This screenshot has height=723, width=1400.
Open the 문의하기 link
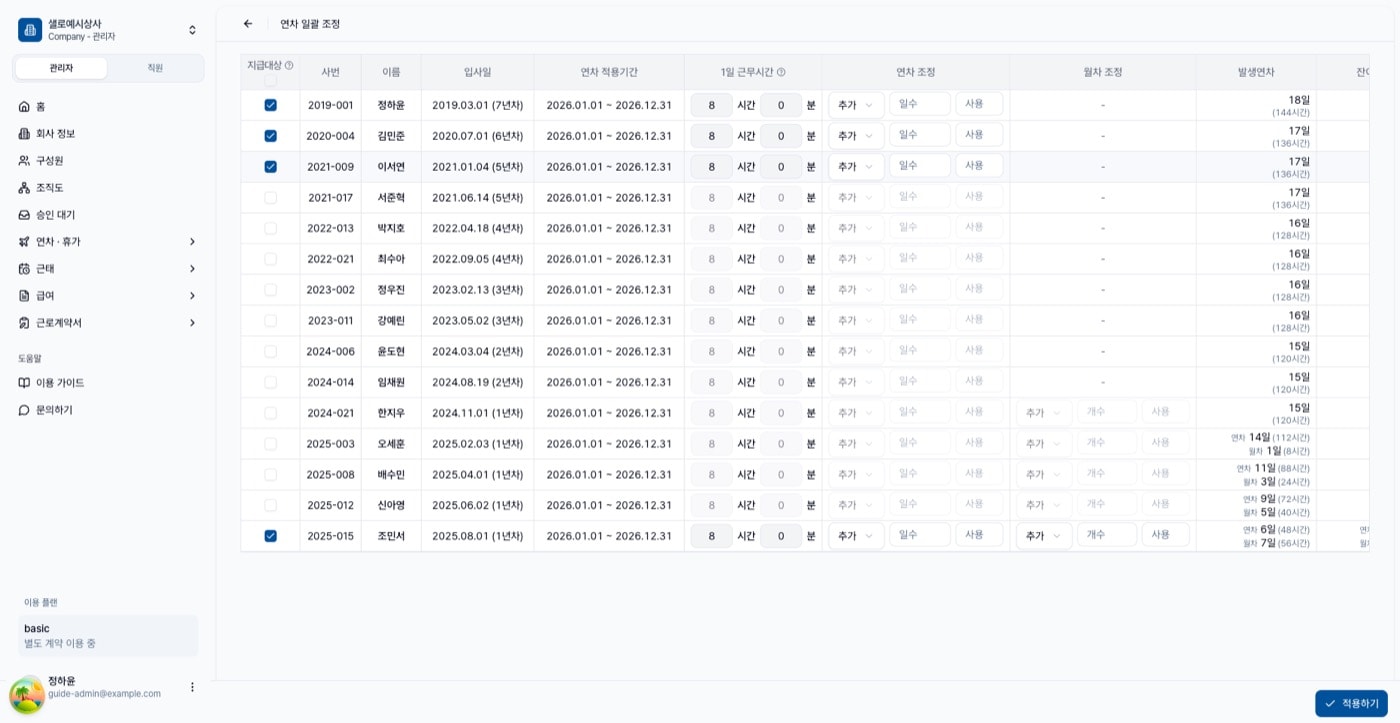[108, 410]
